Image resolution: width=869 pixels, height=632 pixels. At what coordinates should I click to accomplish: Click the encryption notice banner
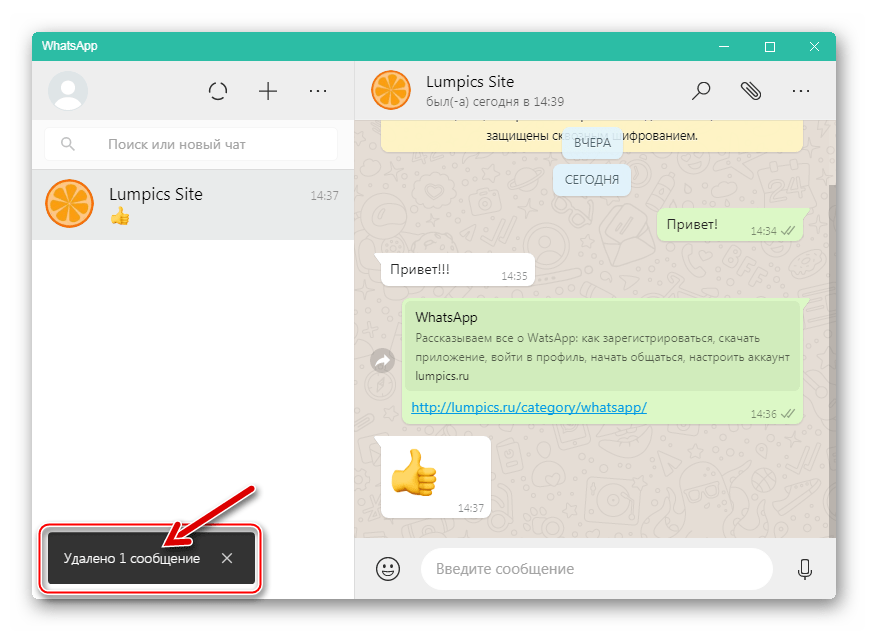coord(592,135)
